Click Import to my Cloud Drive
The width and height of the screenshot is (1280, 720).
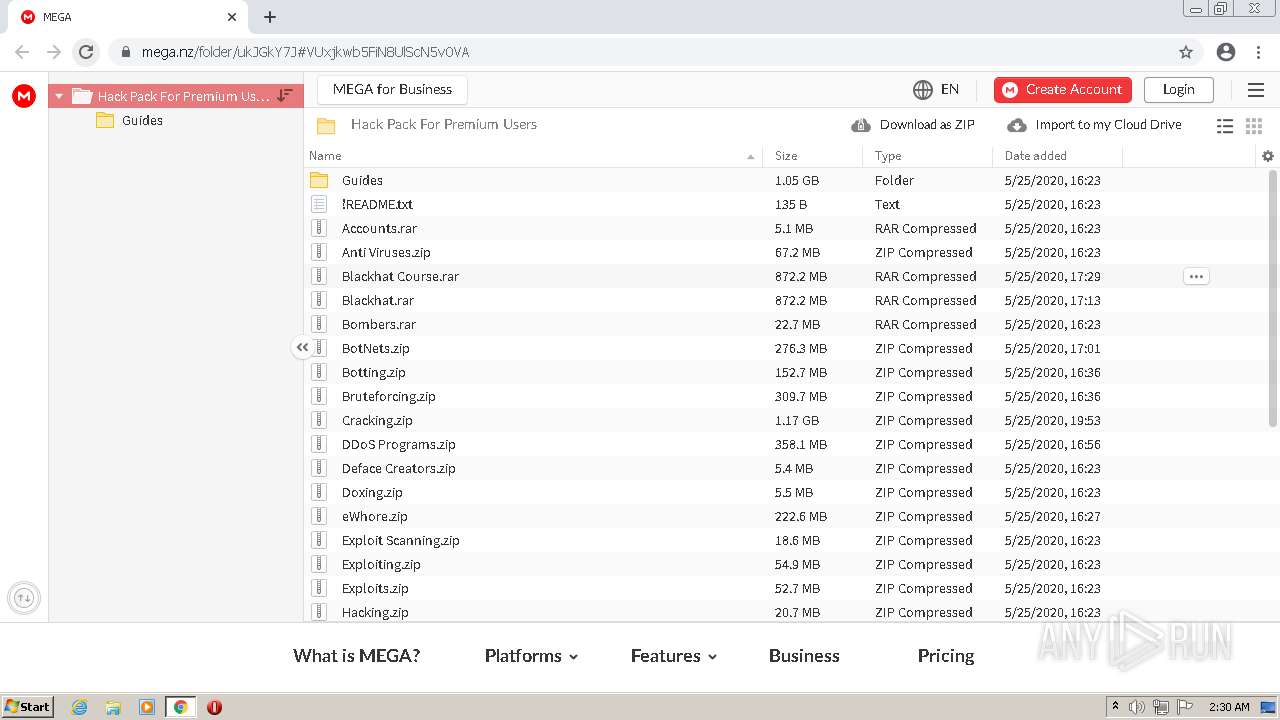coord(1094,125)
